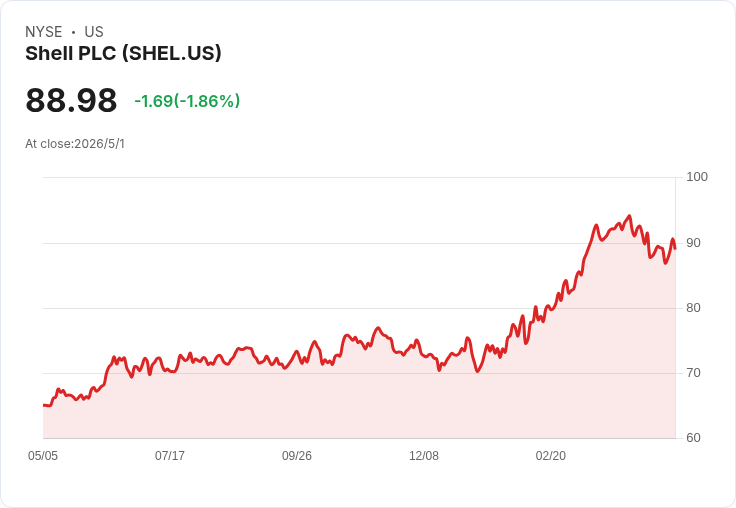
Task: Select the 88.98 price value
Action: click(71, 100)
